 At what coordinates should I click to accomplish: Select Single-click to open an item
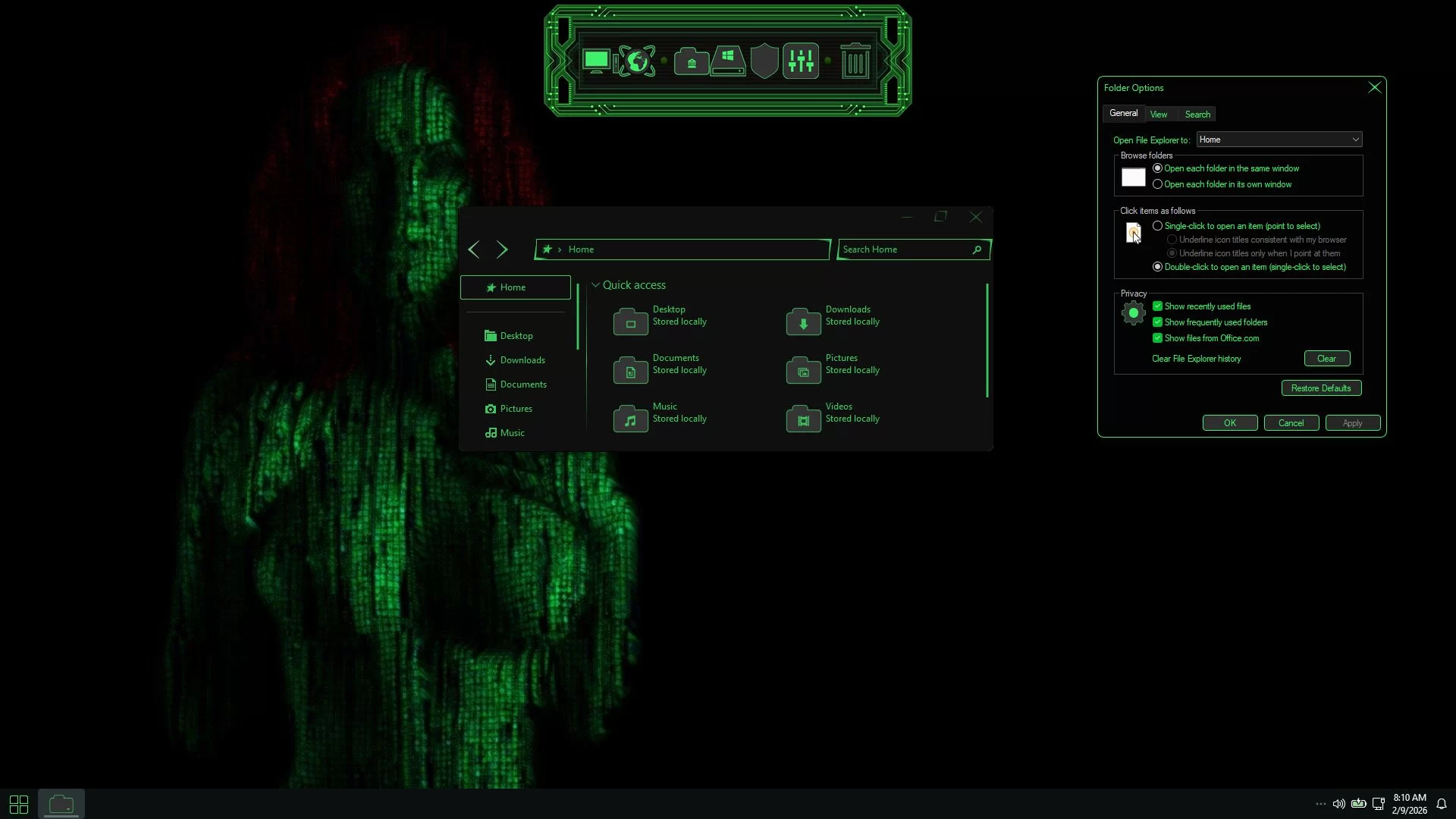click(x=1157, y=226)
